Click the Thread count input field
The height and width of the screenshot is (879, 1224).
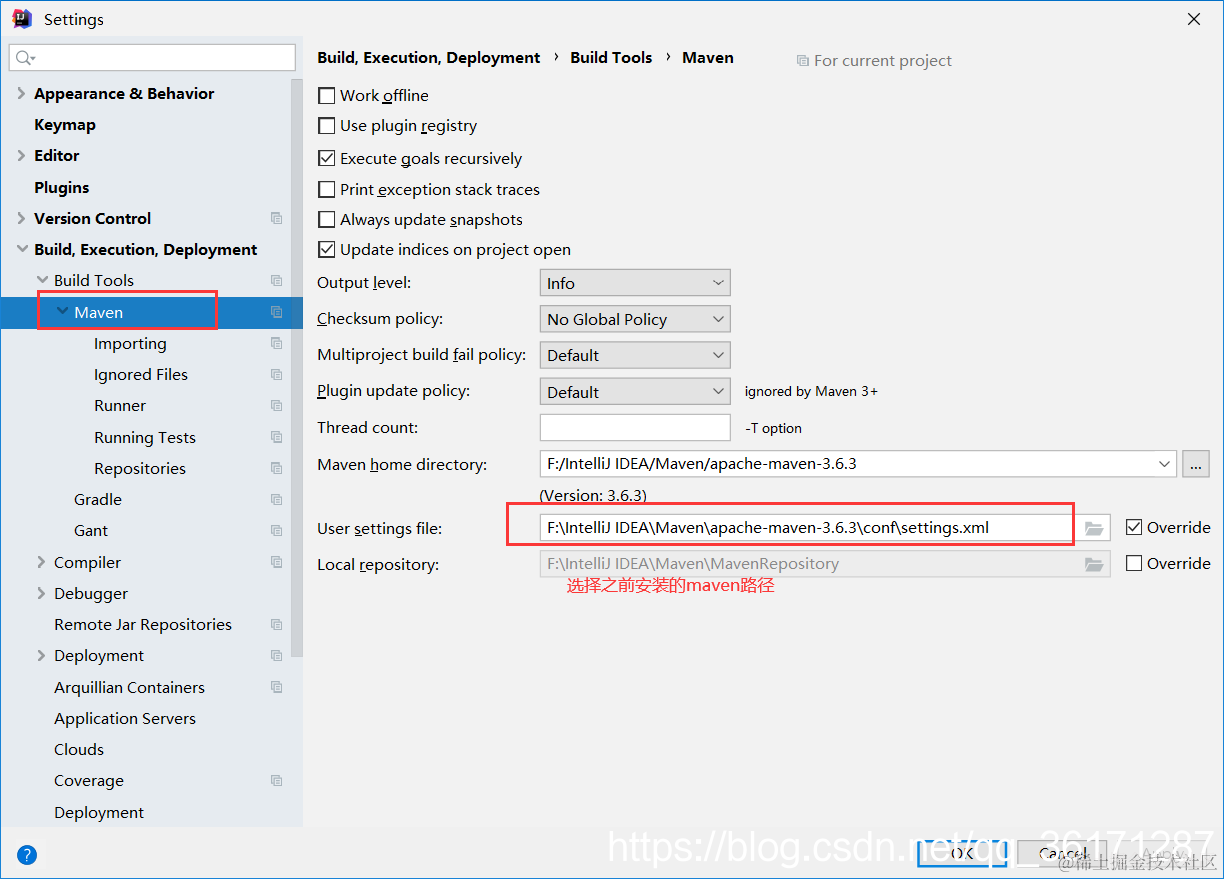[635, 427]
